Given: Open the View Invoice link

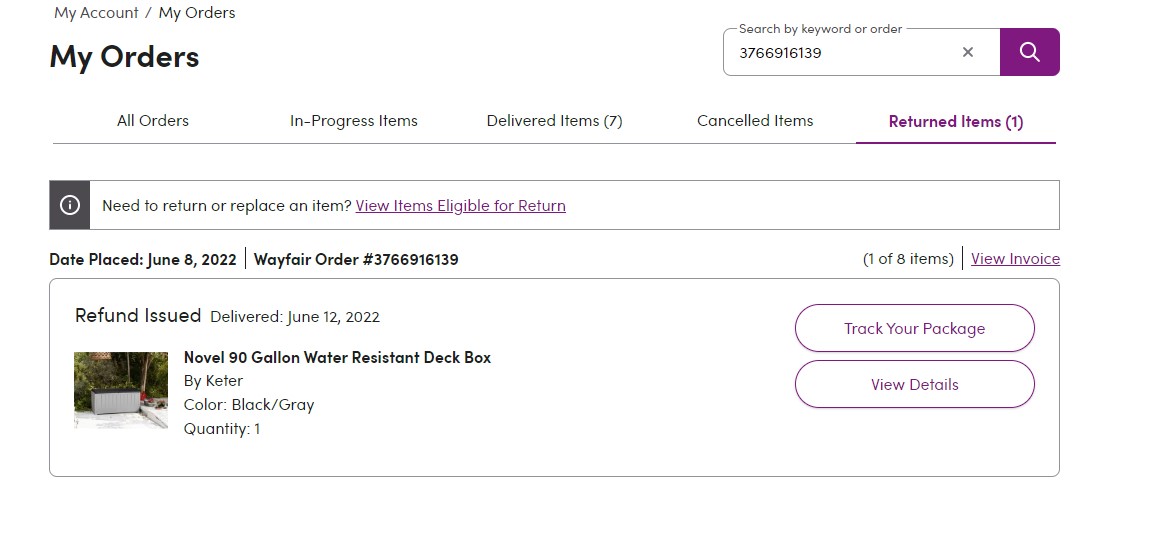Looking at the screenshot, I should click(1015, 258).
